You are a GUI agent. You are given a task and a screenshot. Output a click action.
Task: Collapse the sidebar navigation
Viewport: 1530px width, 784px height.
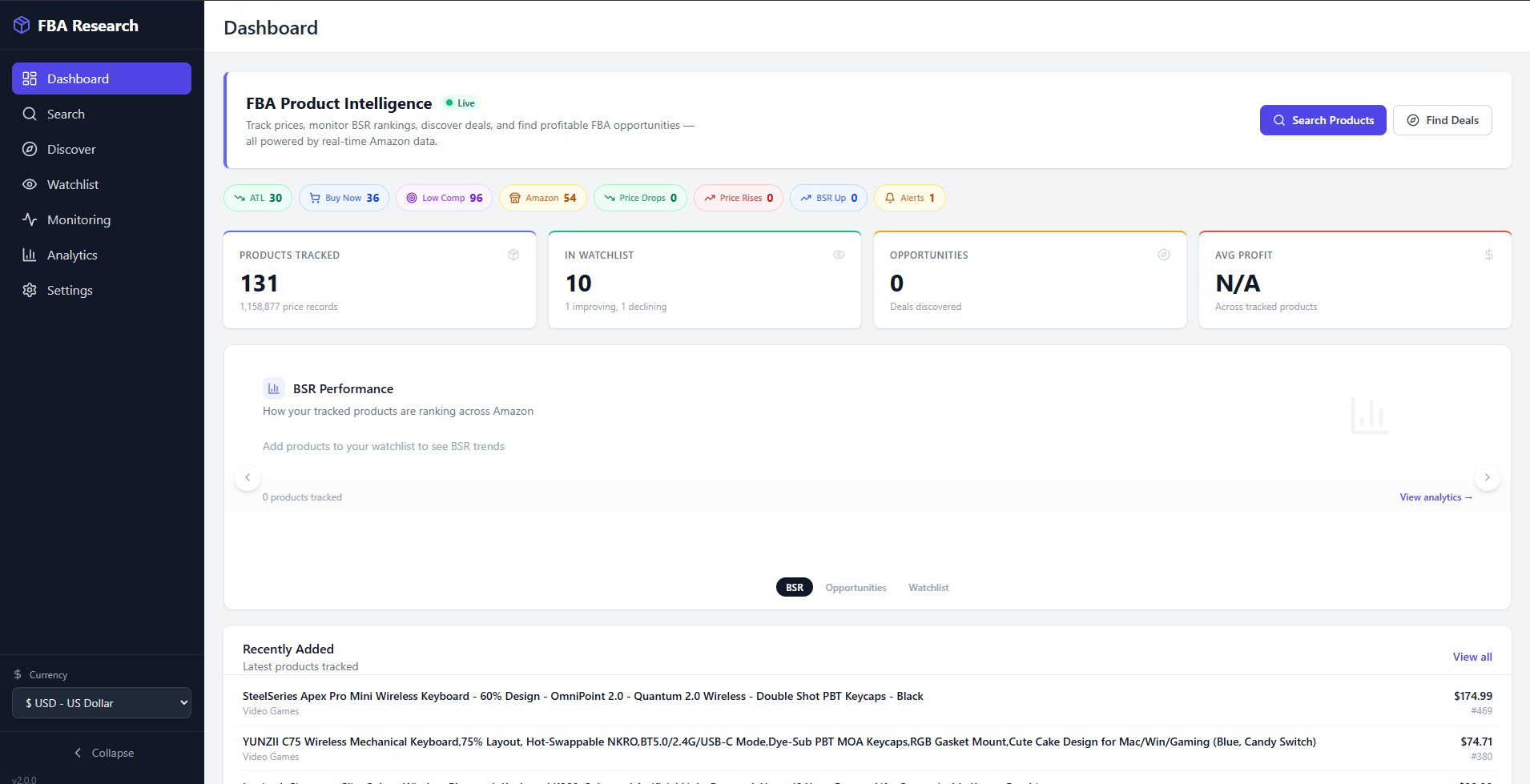tap(103, 753)
